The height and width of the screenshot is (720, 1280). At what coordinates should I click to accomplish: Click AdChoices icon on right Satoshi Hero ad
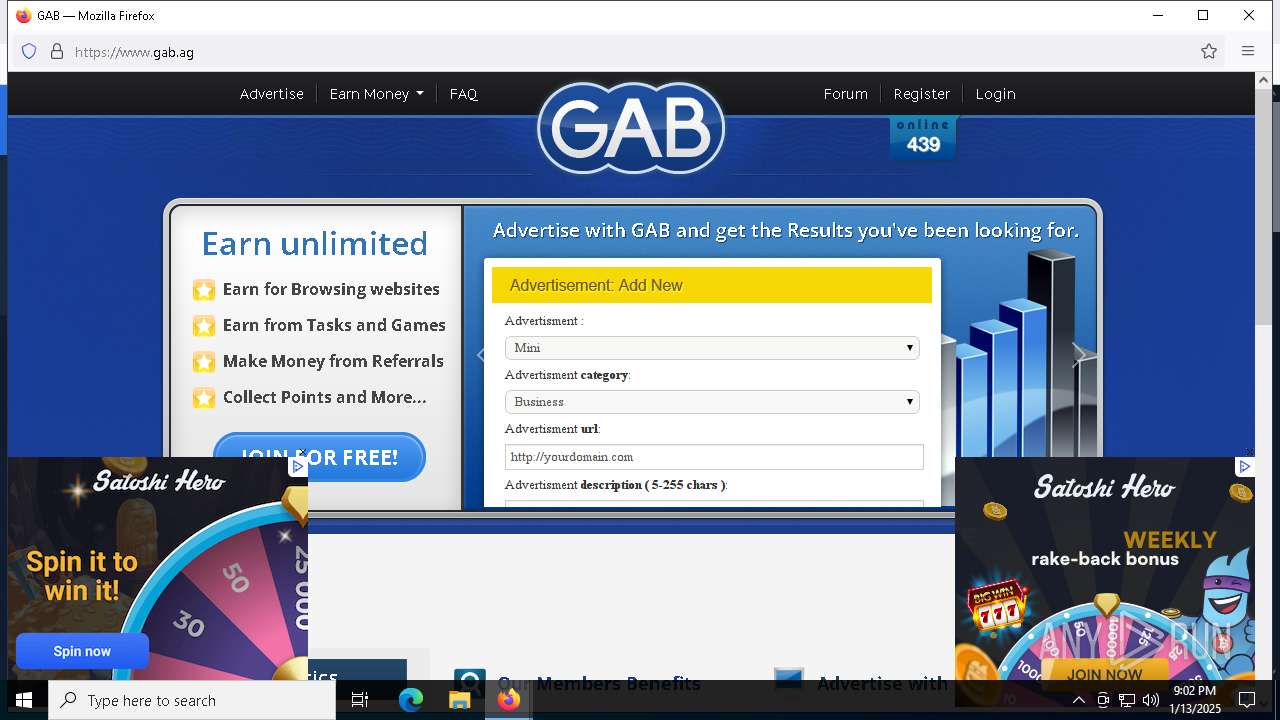[x=1245, y=466]
